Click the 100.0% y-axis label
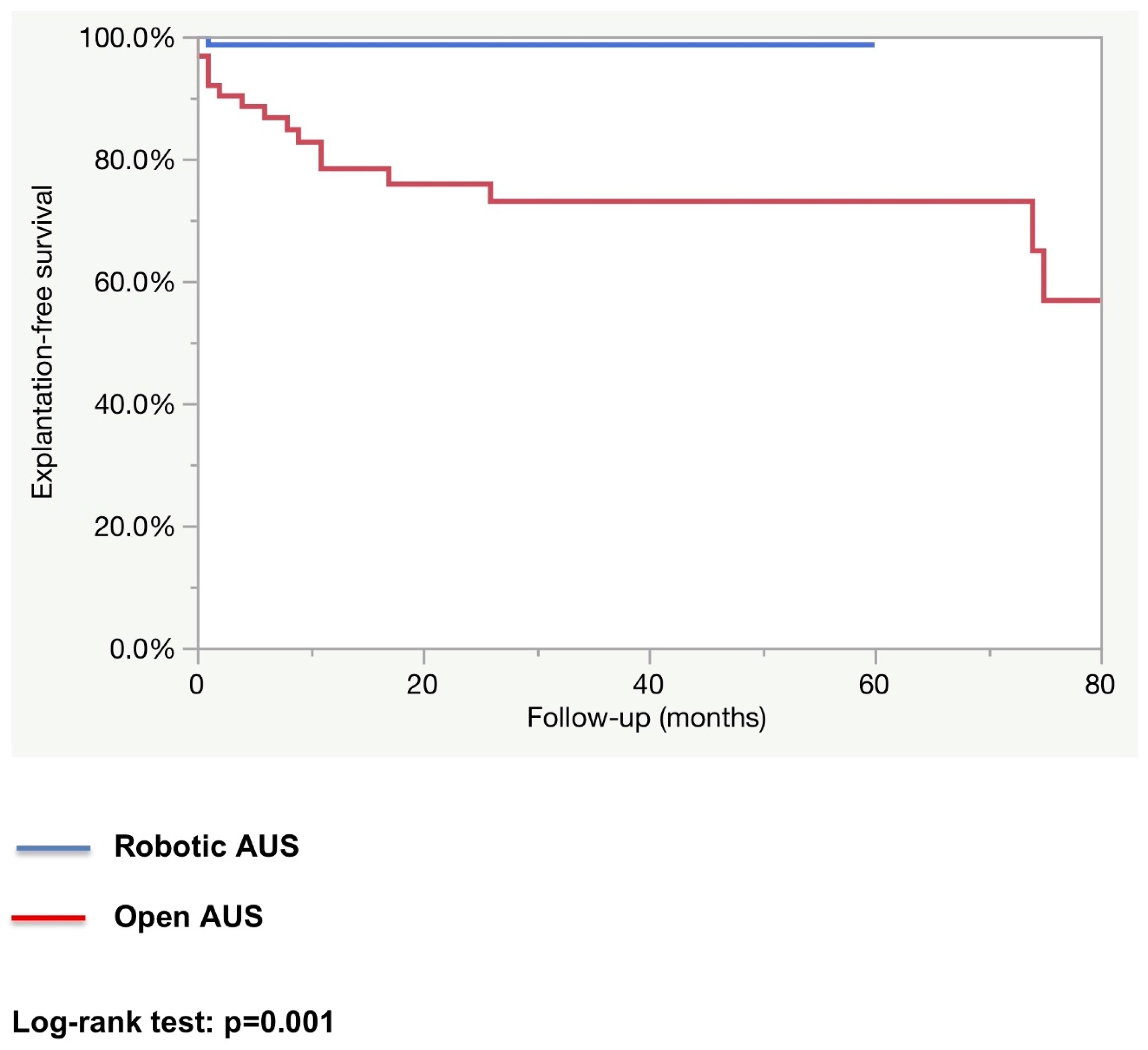Screen dimensions: 1148x1050 127,38
